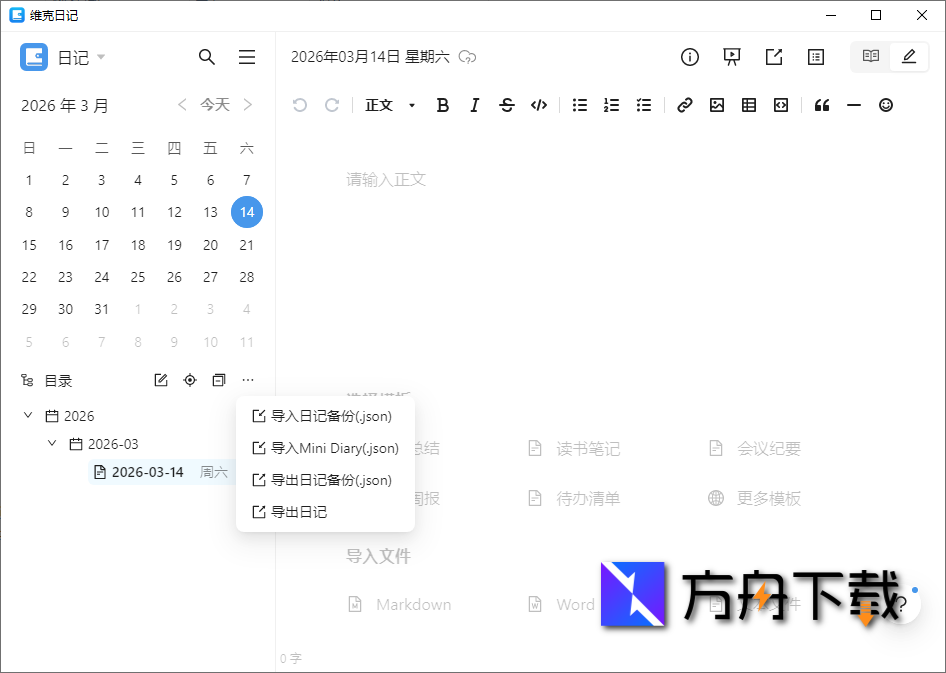Click the 今天 button to jump to today

pos(215,104)
